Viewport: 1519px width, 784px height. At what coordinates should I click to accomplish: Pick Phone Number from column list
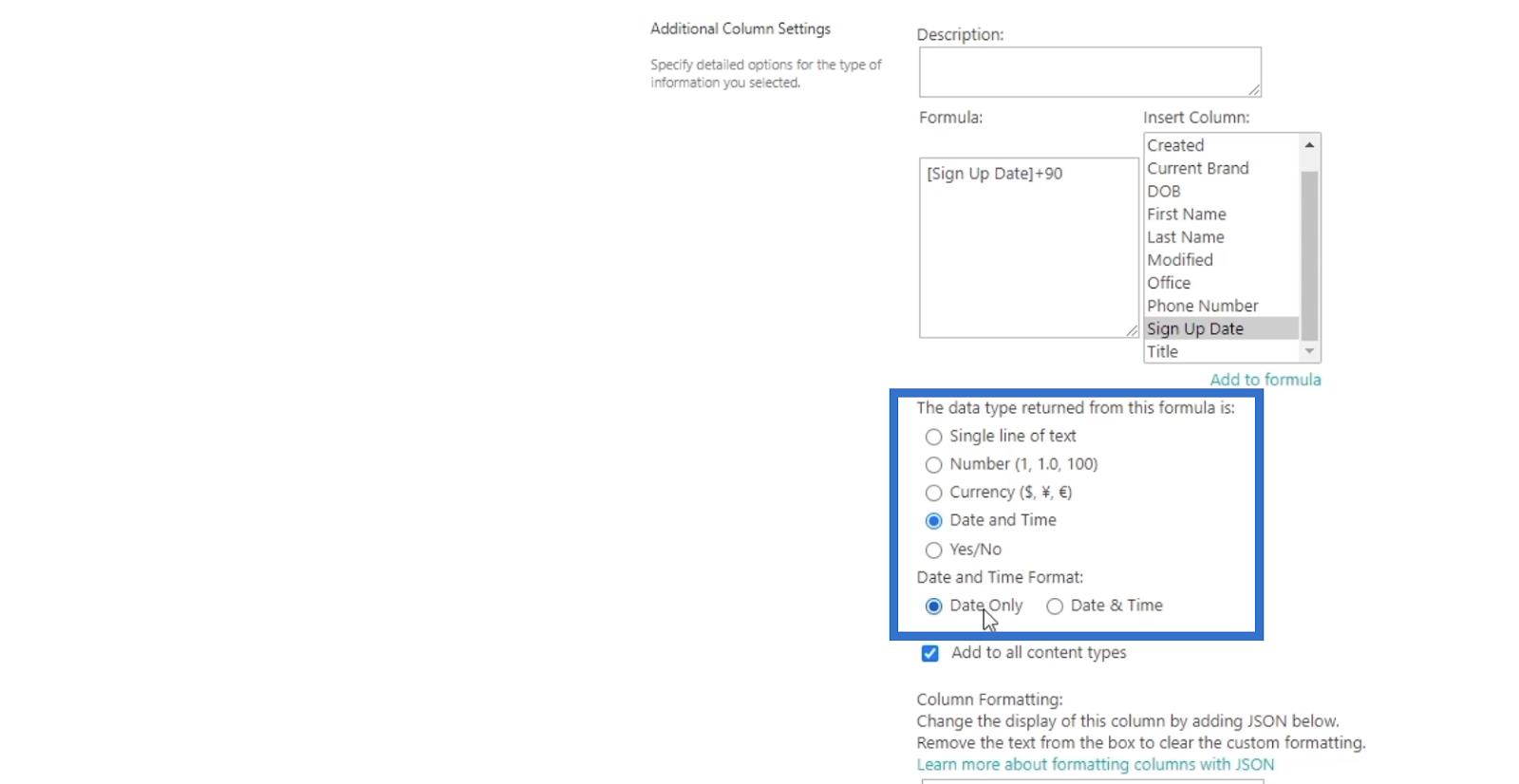(1222, 306)
